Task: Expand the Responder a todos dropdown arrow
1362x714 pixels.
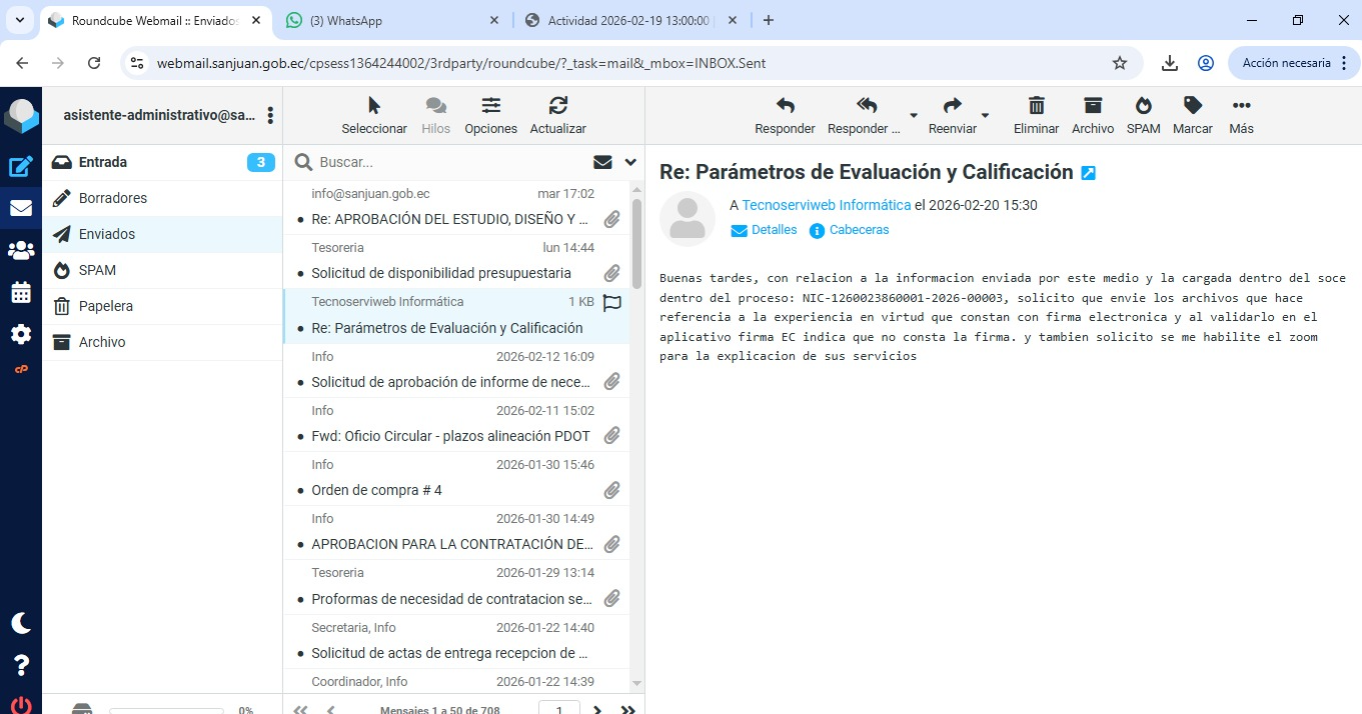Action: 913,116
